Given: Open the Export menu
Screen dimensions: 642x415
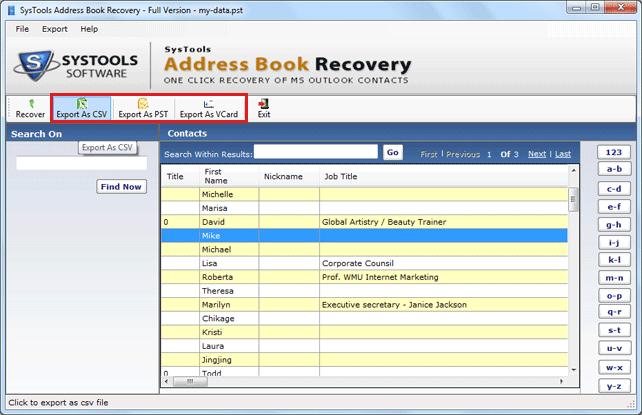Looking at the screenshot, I should 54,29.
